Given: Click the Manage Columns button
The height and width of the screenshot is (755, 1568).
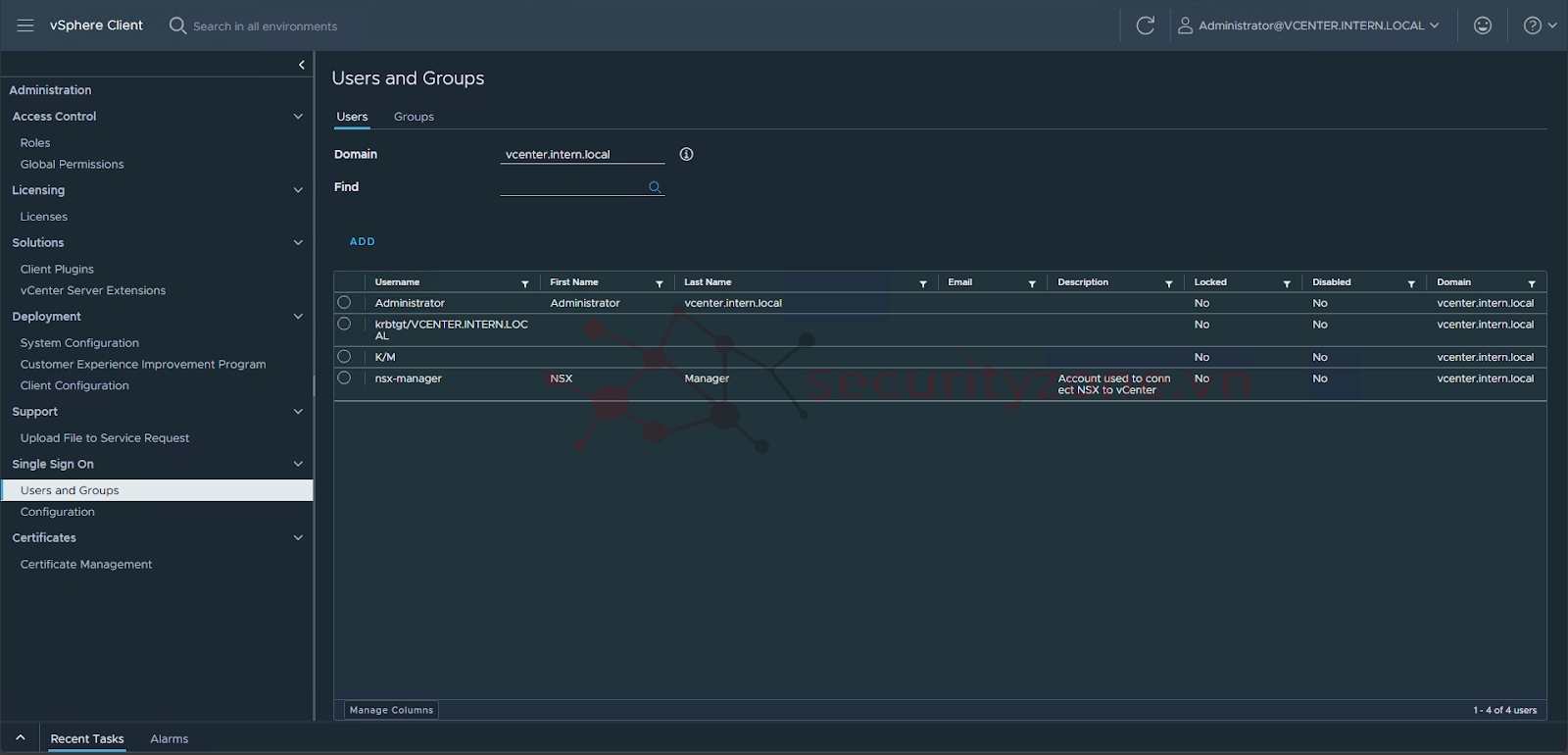Looking at the screenshot, I should coord(391,710).
